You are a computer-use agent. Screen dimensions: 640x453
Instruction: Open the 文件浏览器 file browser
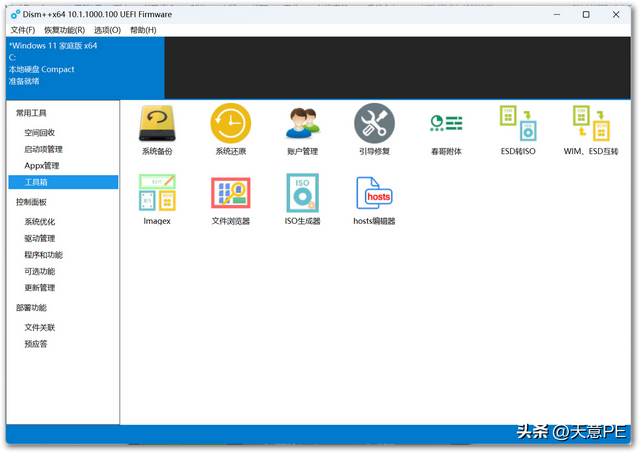231,200
